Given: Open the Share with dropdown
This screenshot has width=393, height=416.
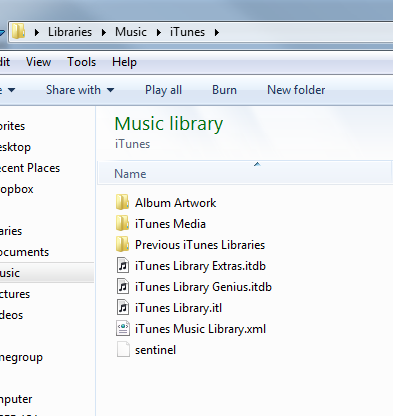Looking at the screenshot, I should point(80,90).
